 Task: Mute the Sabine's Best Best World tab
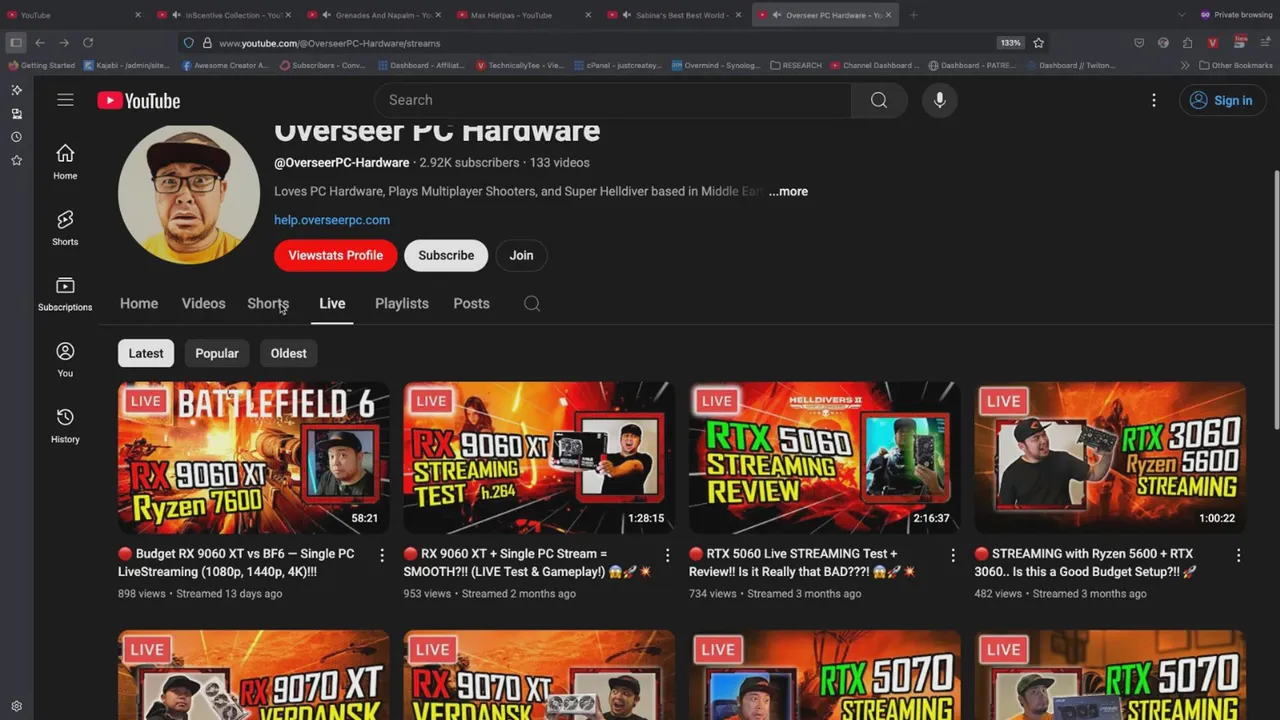(x=626, y=15)
